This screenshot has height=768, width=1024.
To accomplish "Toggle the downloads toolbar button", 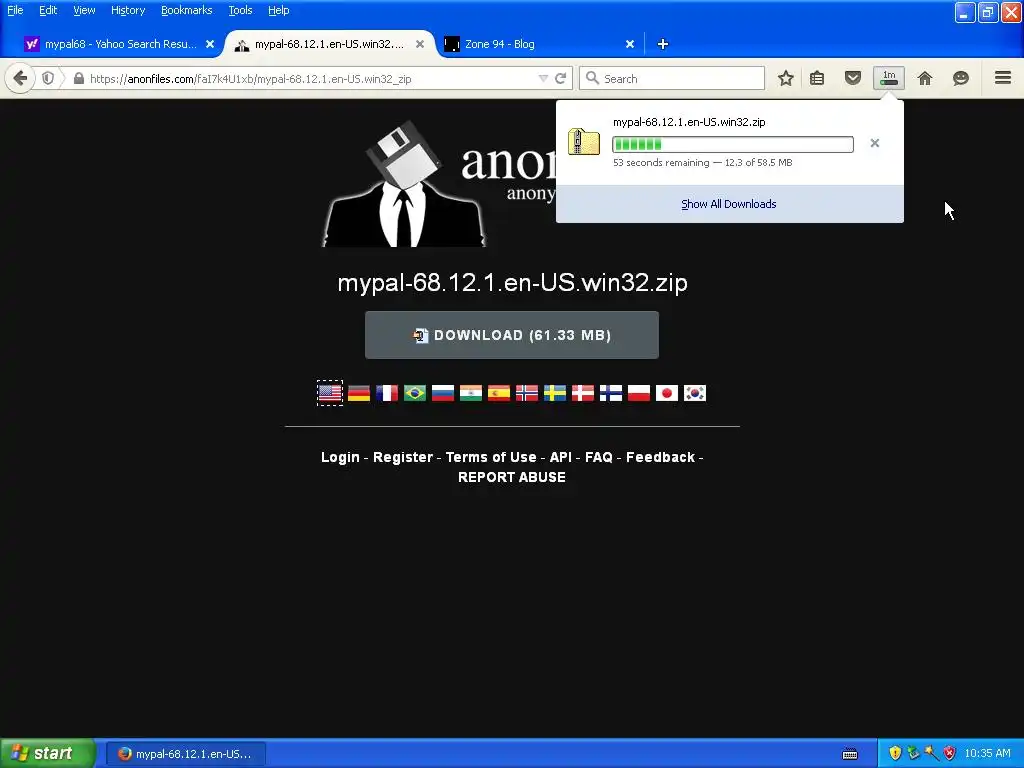I will [889, 78].
